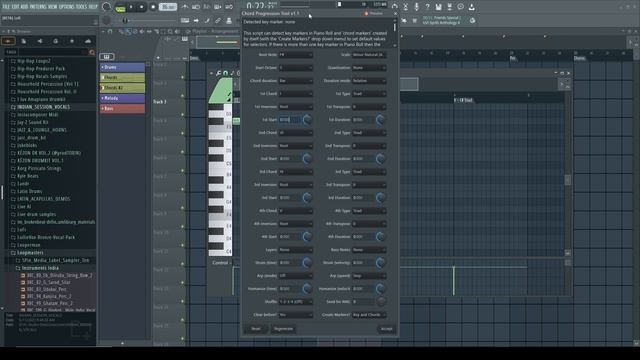The width and height of the screenshot is (640, 360).
Task: Click the microphone recording icon
Action: [x=416, y=7]
